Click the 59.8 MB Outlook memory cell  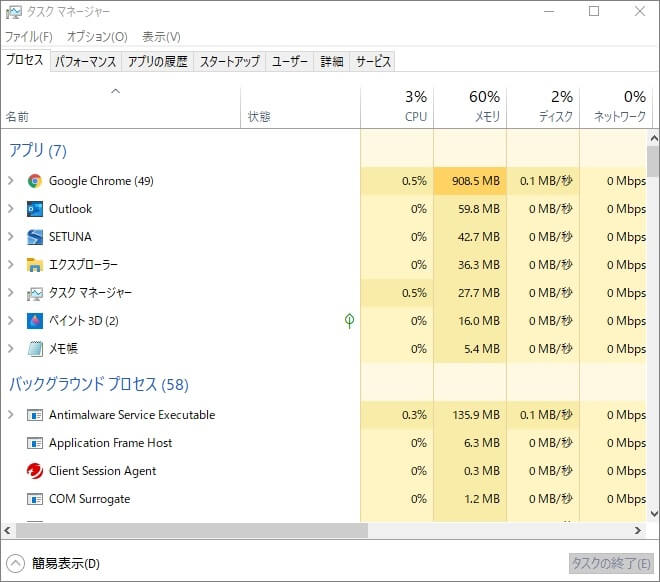(470, 209)
